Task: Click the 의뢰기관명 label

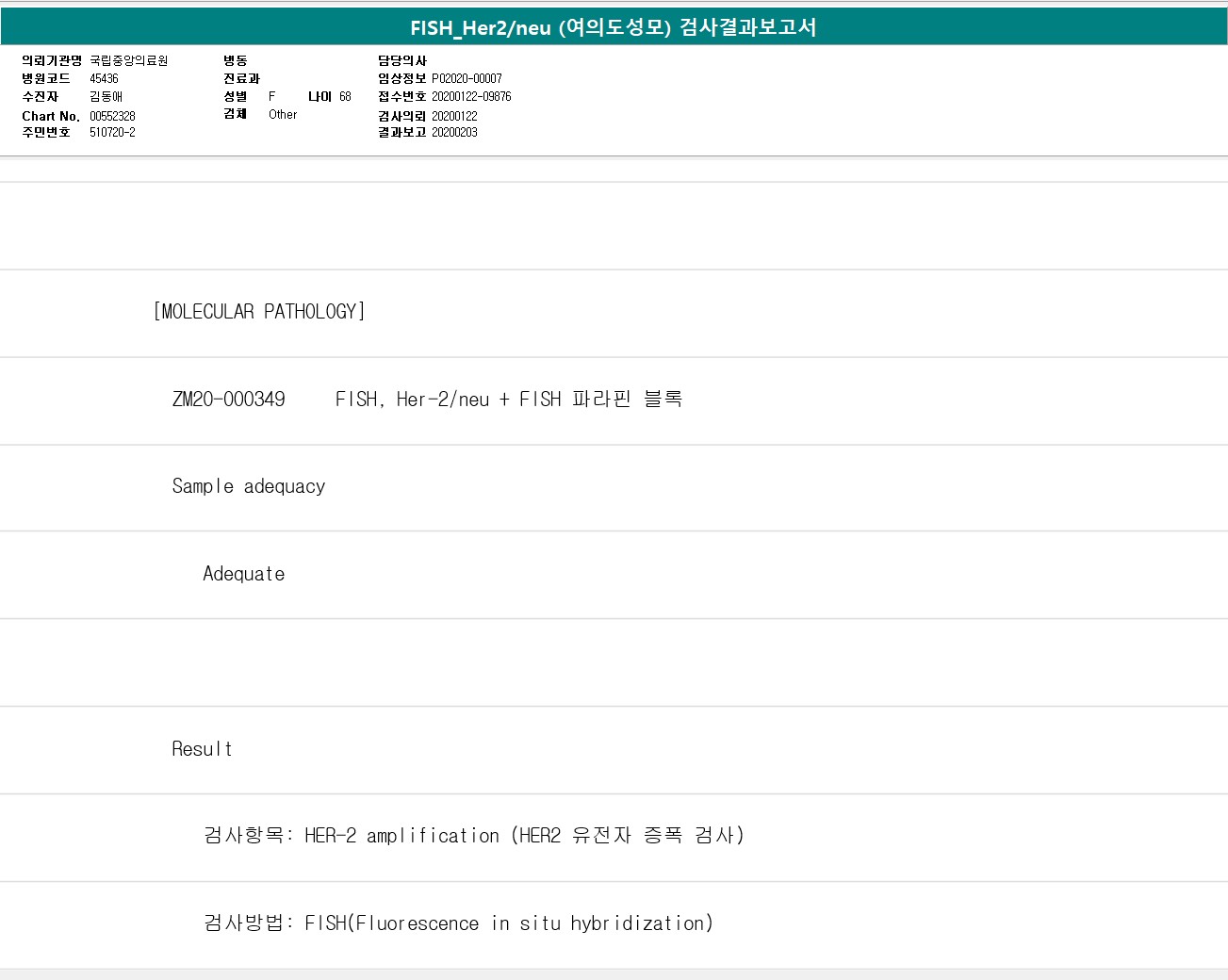Action: click(x=52, y=60)
